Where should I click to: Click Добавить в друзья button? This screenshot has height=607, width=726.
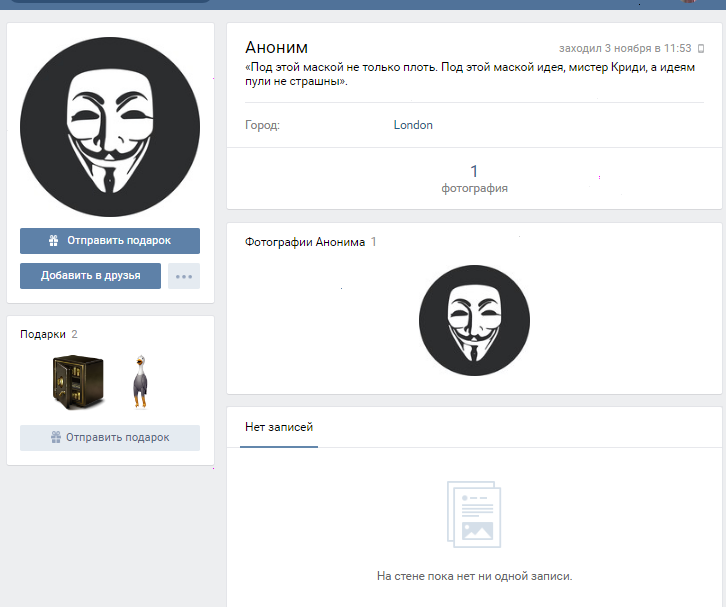pyautogui.click(x=90, y=276)
